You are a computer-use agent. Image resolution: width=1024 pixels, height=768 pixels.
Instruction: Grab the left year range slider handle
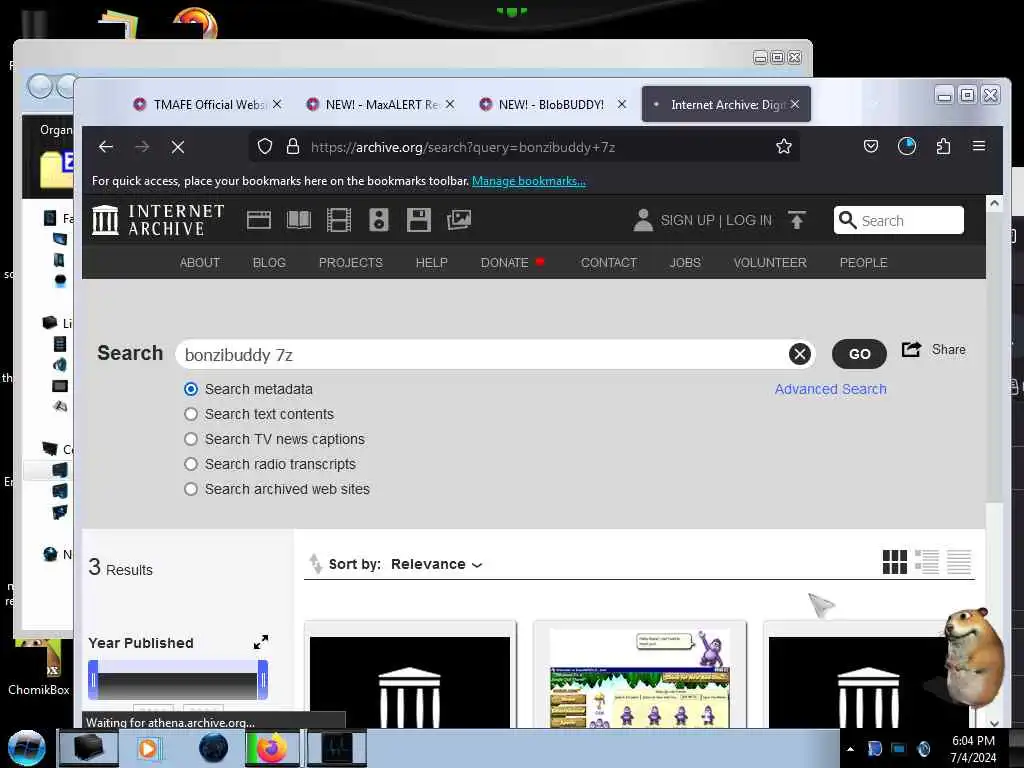point(93,680)
